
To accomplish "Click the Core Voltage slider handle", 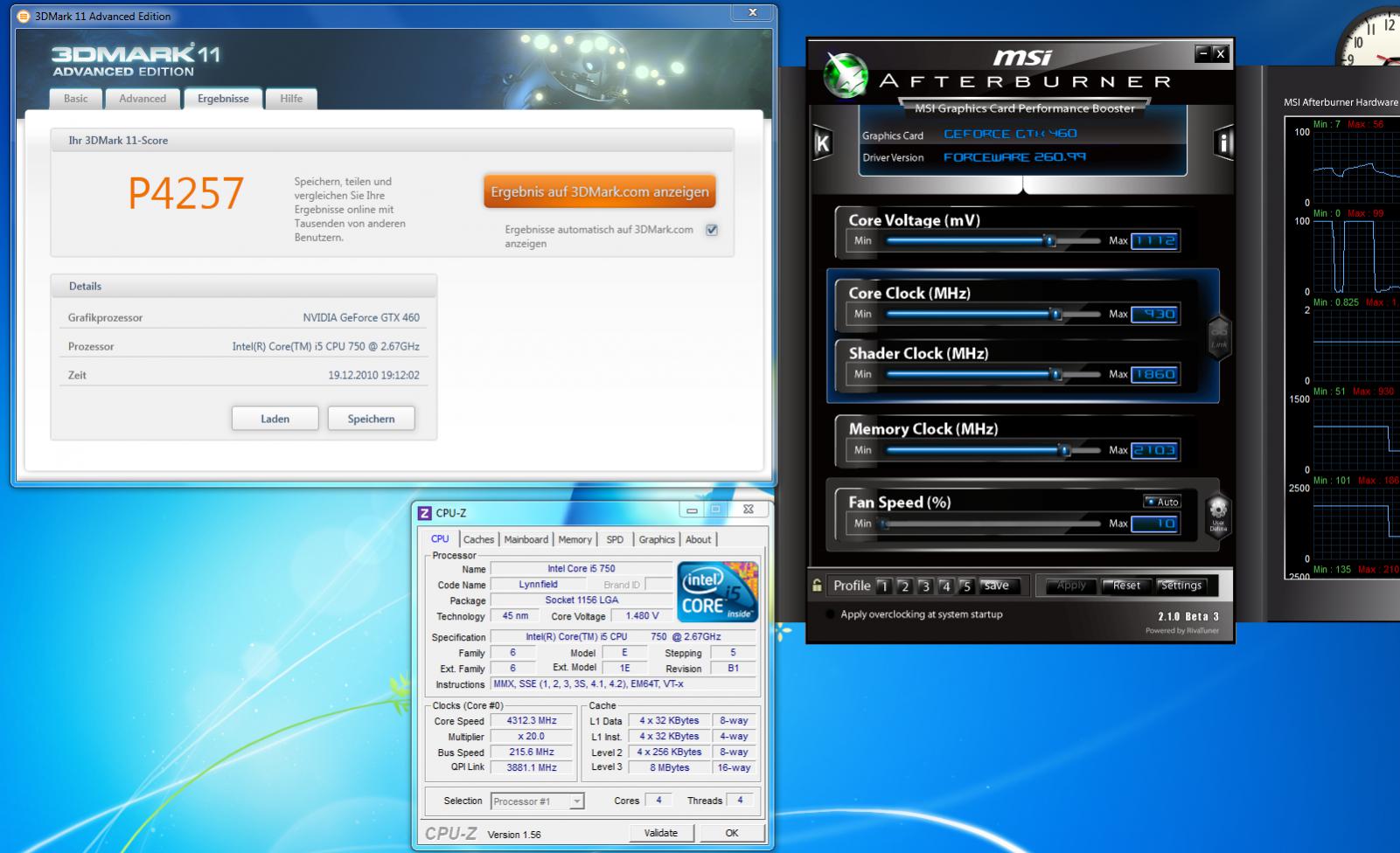I will (x=1050, y=241).
